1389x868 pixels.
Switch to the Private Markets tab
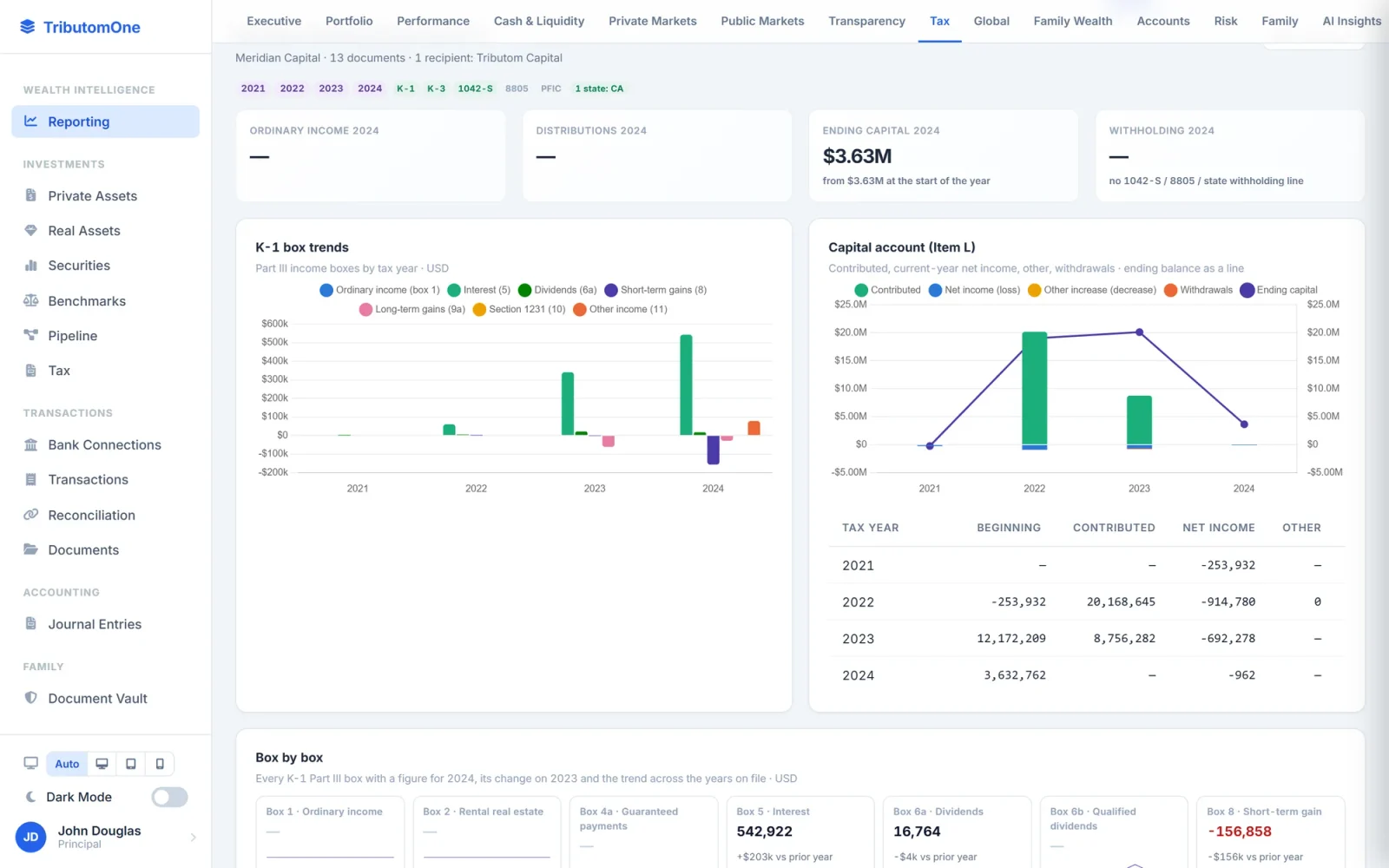tap(652, 21)
